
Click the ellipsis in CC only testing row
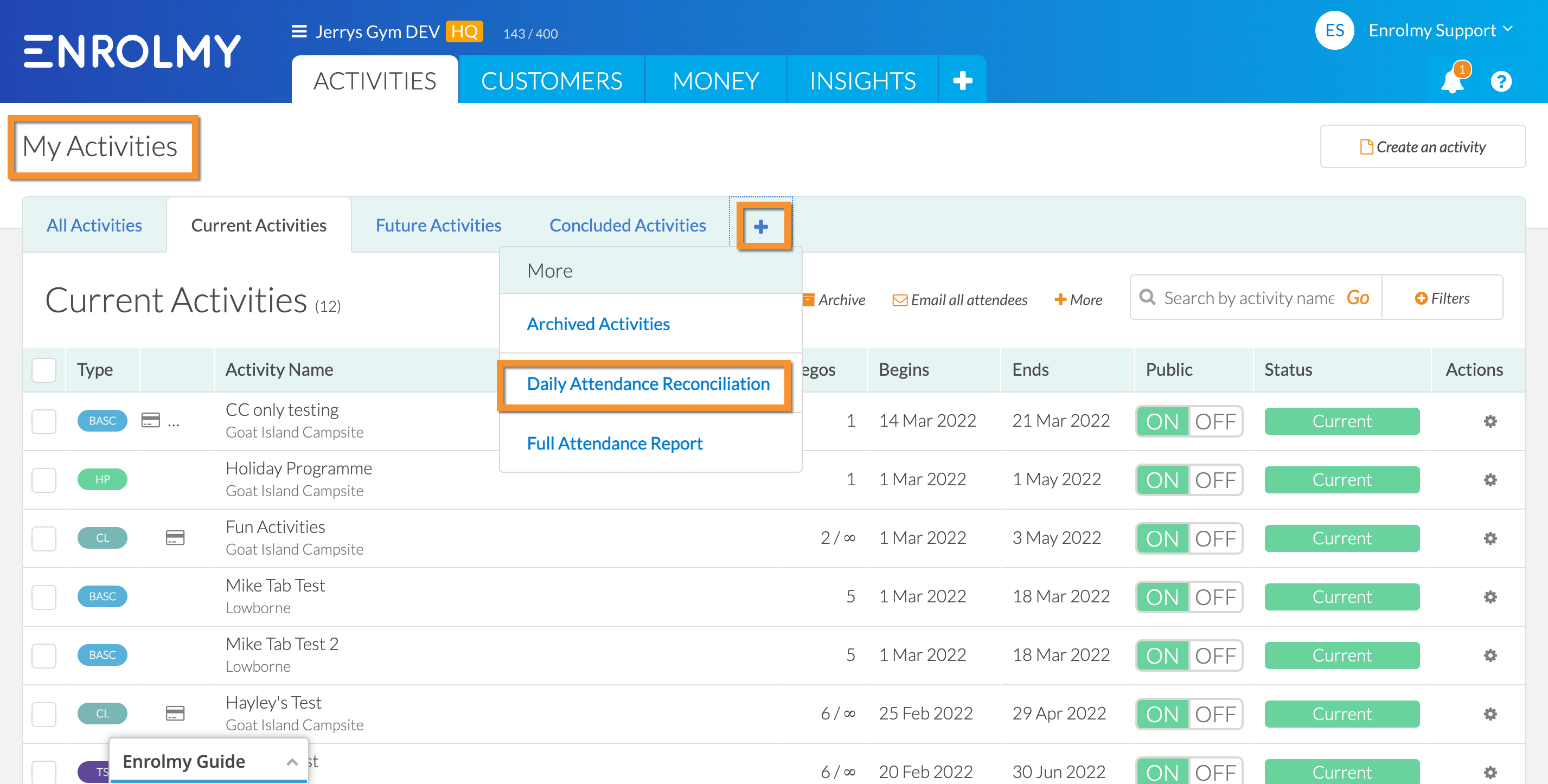(174, 423)
